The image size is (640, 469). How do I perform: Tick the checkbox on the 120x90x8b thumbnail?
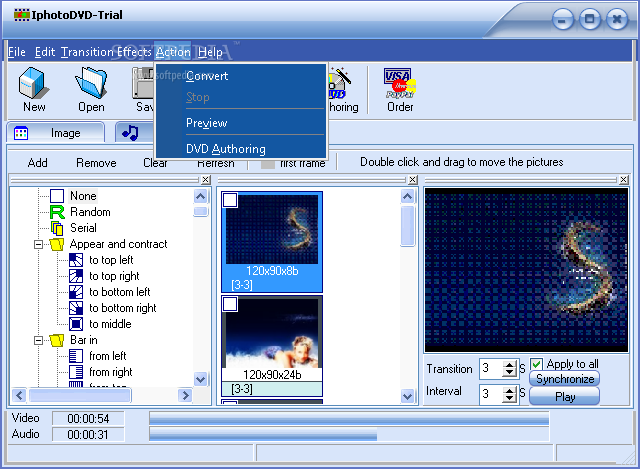pos(230,200)
